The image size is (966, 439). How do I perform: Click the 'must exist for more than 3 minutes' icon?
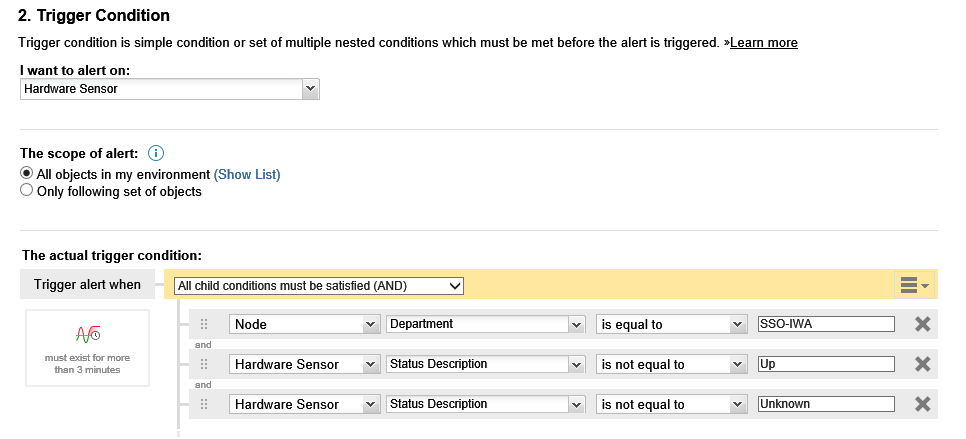(x=87, y=333)
